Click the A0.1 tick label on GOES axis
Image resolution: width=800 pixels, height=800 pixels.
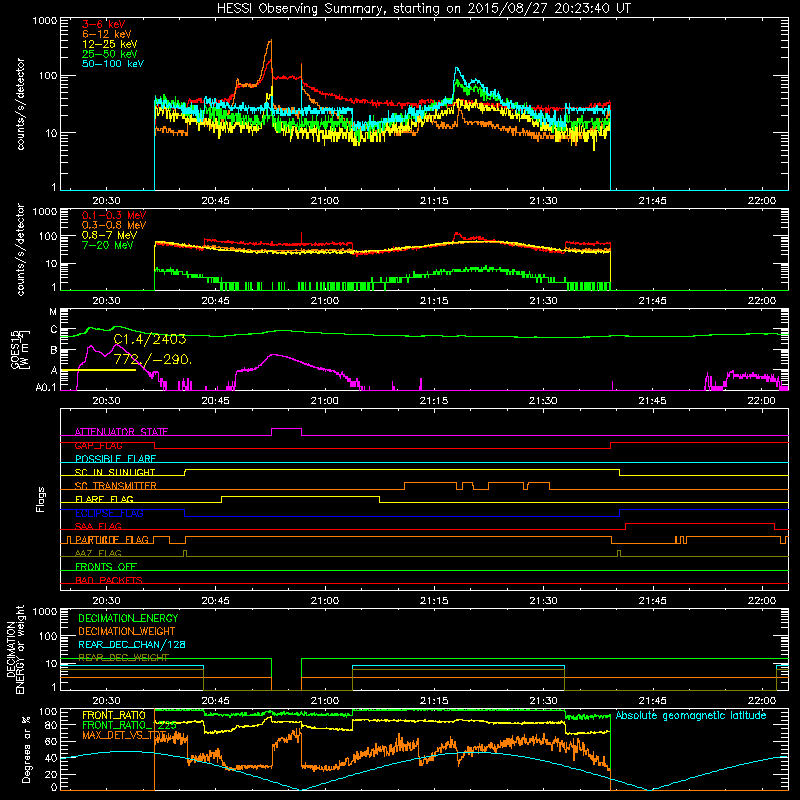tap(46, 387)
